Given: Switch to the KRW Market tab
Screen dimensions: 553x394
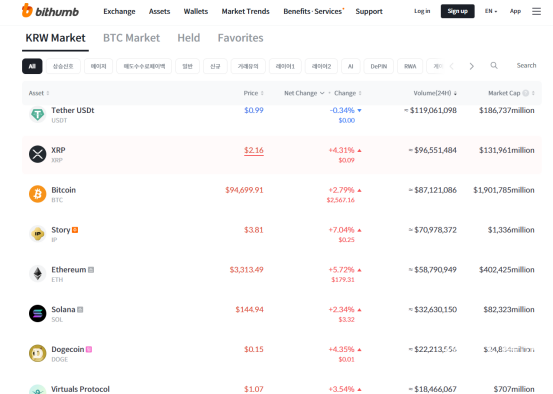Looking at the screenshot, I should pos(55,38).
